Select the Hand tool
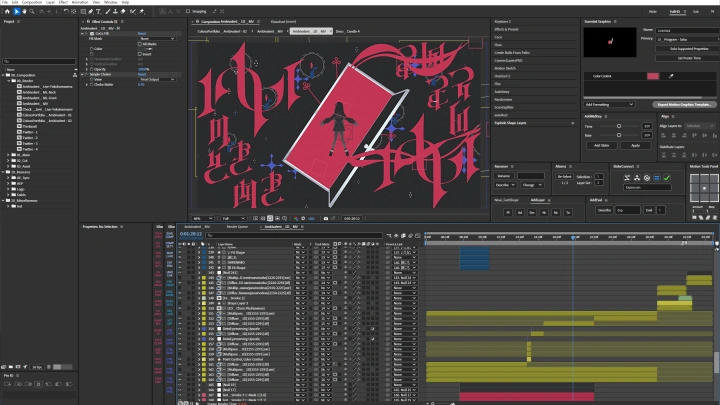Screen dimensions: 720x405 [x=24, y=11]
